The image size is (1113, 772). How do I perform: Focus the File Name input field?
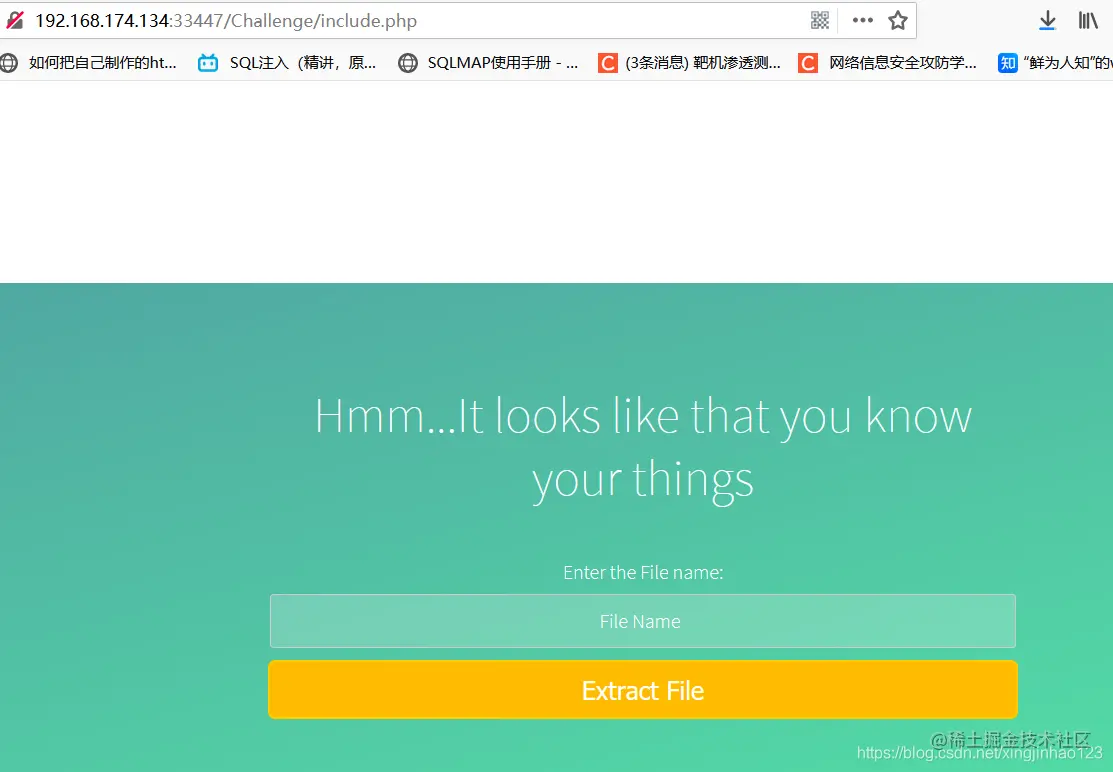pyautogui.click(x=642, y=621)
